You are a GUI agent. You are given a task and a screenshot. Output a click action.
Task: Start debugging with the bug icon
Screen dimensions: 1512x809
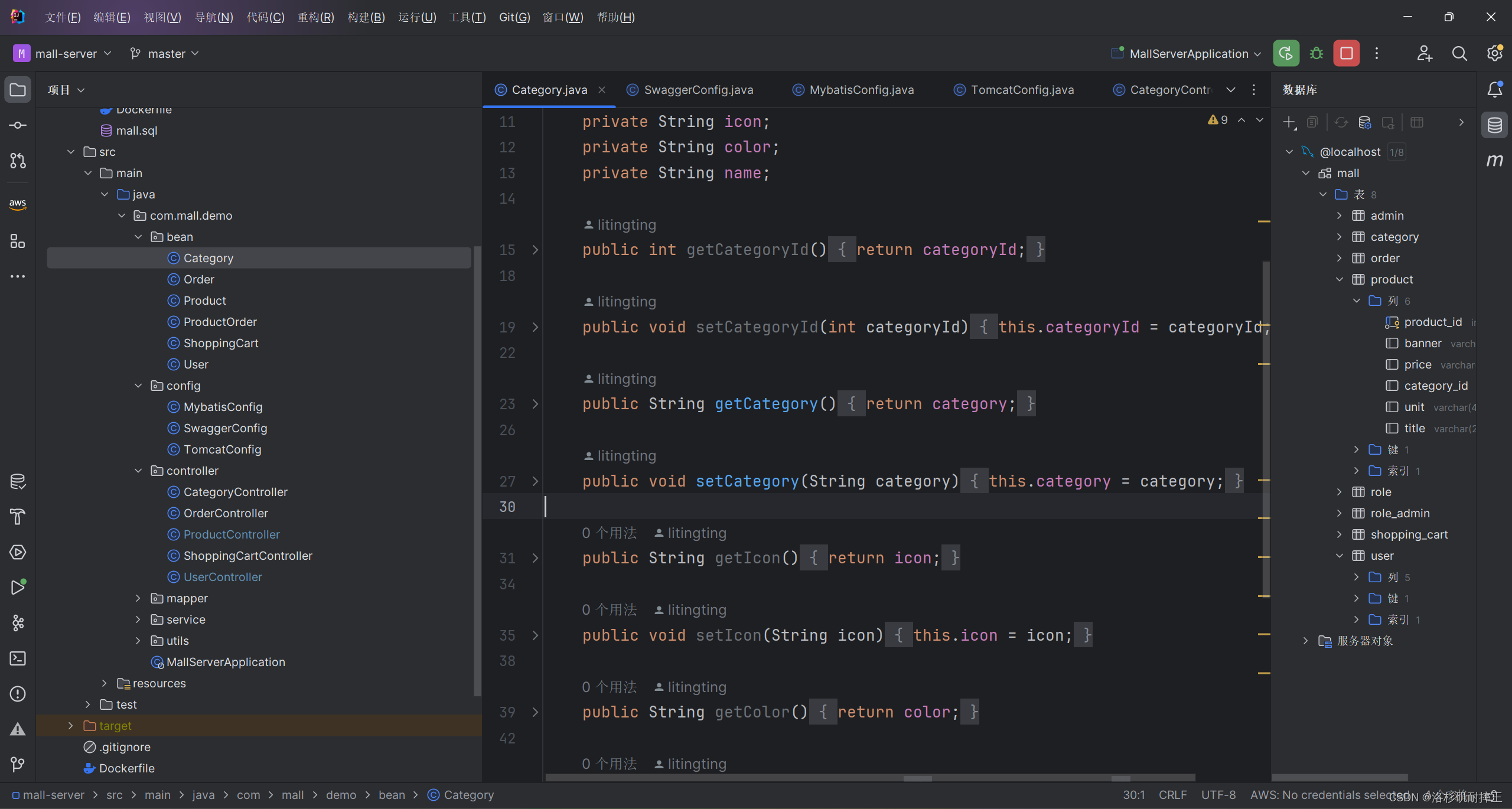(x=1317, y=54)
